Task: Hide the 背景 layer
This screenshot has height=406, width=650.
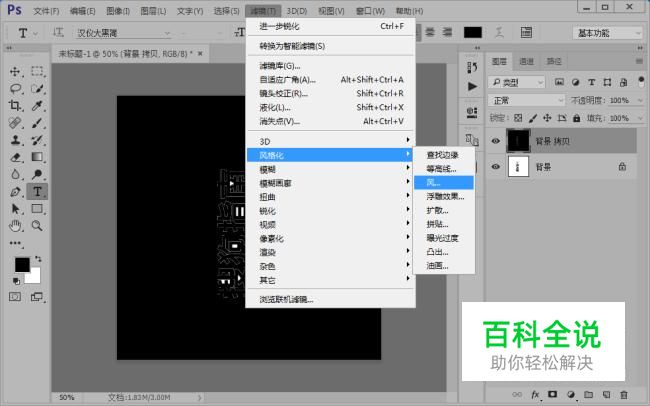Action: (495, 167)
